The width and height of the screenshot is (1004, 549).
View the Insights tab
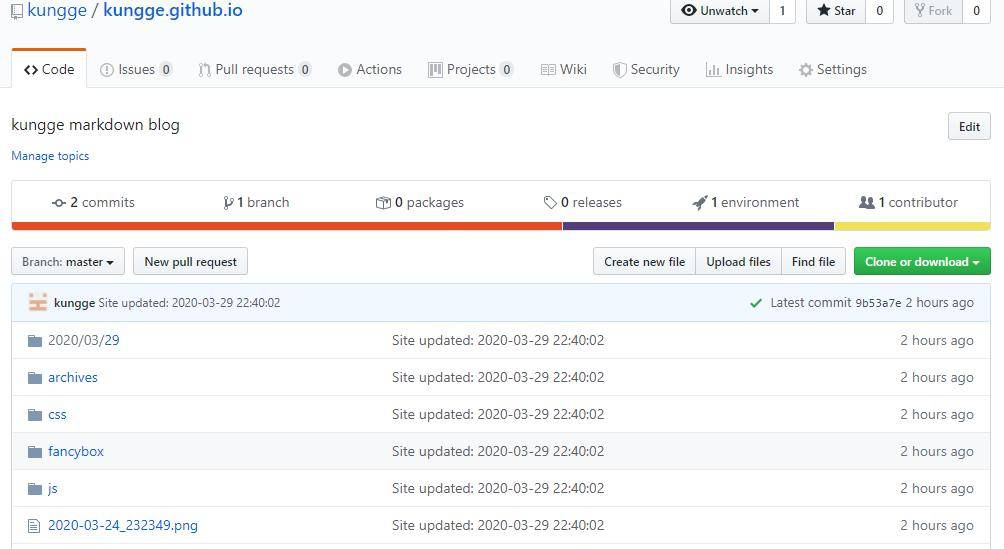(x=740, y=69)
